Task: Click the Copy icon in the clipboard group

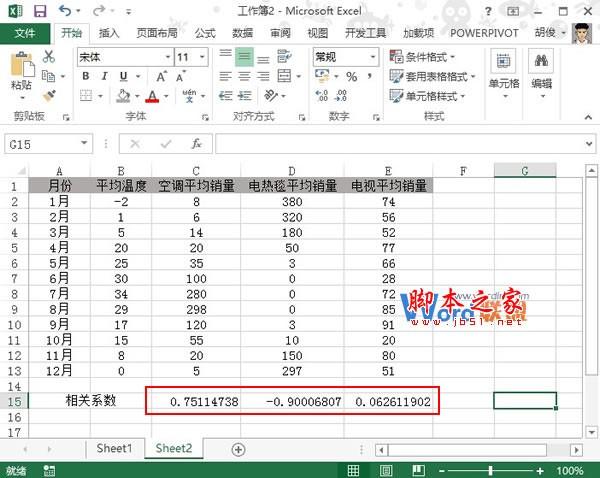Action: click(x=48, y=76)
